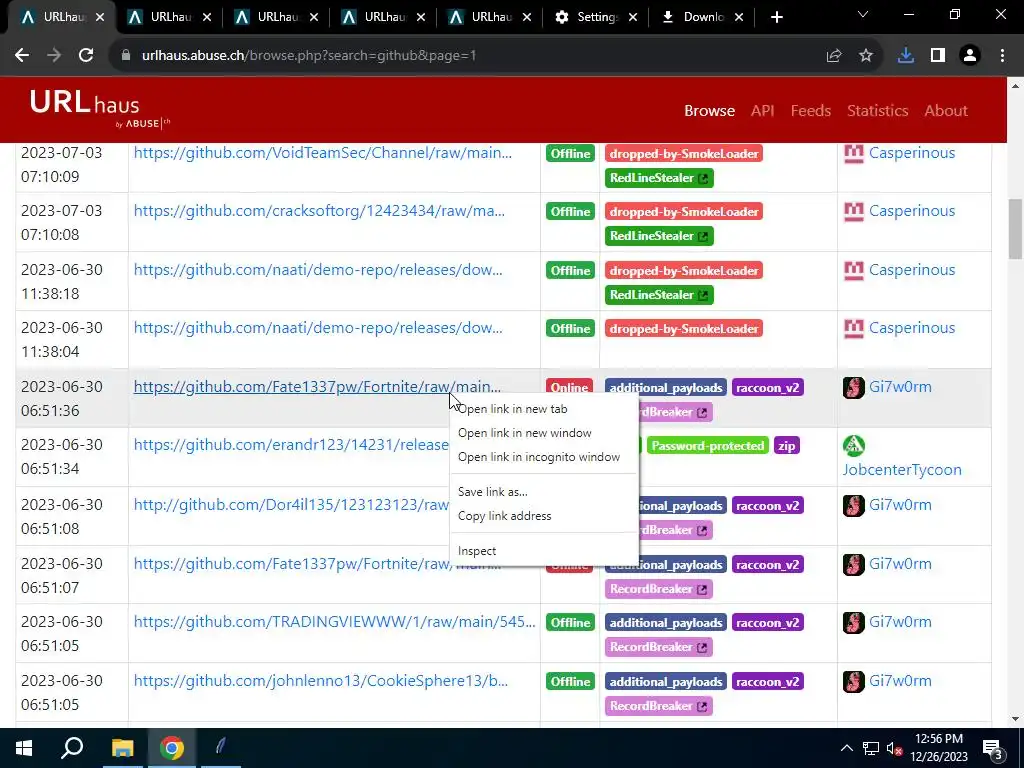Open a new browser tab

pyautogui.click(x=776, y=18)
